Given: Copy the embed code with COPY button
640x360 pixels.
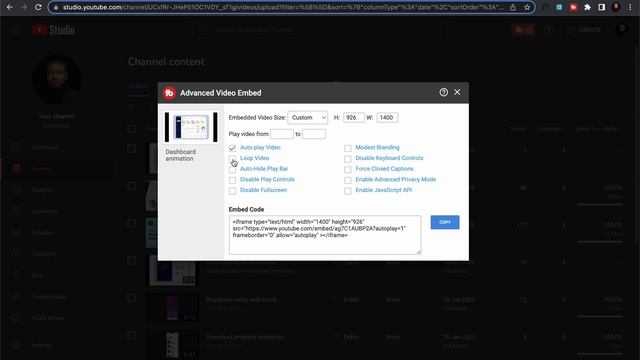Looking at the screenshot, I should 445,222.
